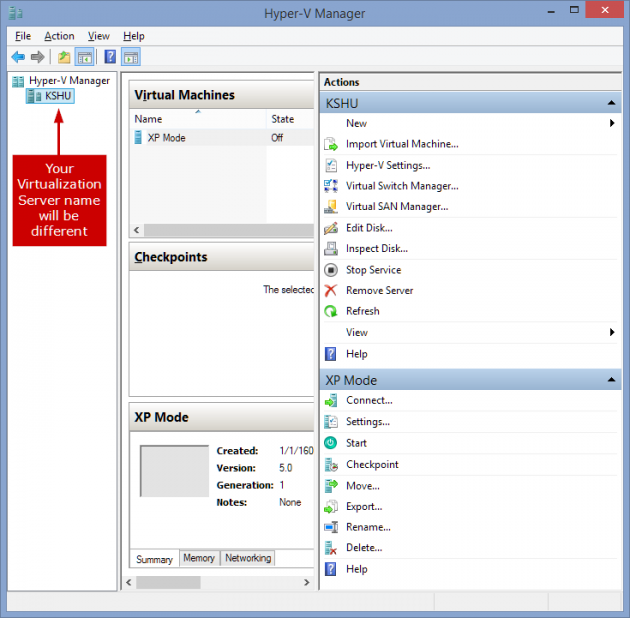Select the KSHU server in the tree
Screen dimensions: 630x618
(50, 96)
